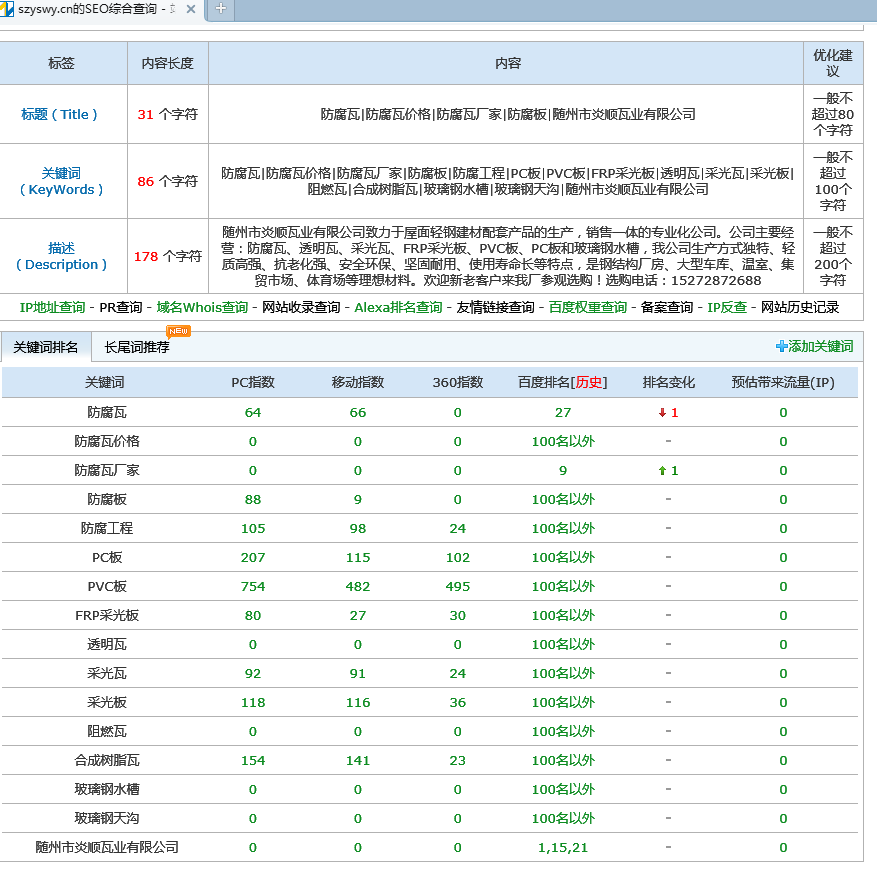Screen dimensions: 877x869
Task: Click the 1,15,21 ranking for 随州市炎顺瓦业有限公司
Action: point(563,847)
